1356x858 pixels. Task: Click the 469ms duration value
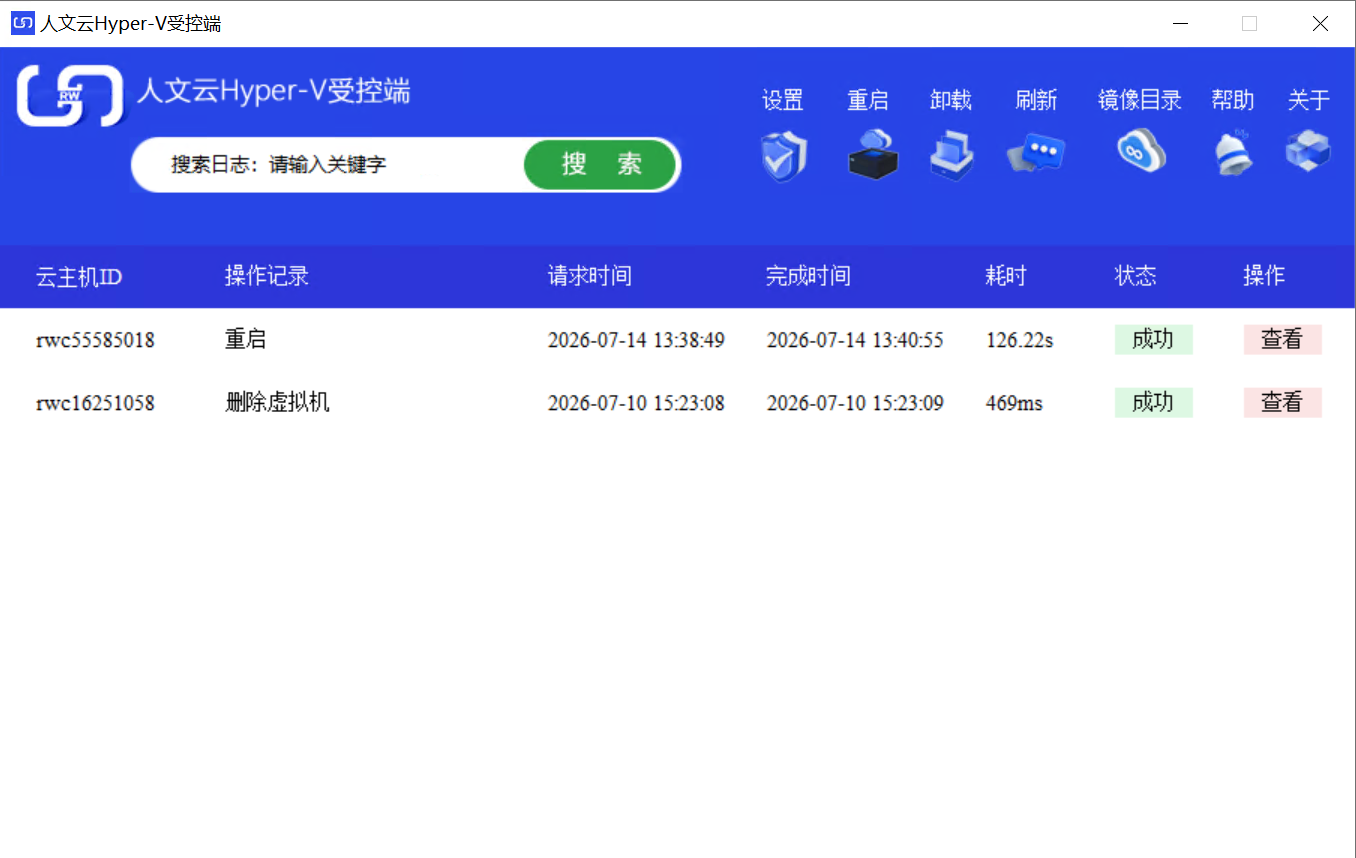tap(1014, 403)
